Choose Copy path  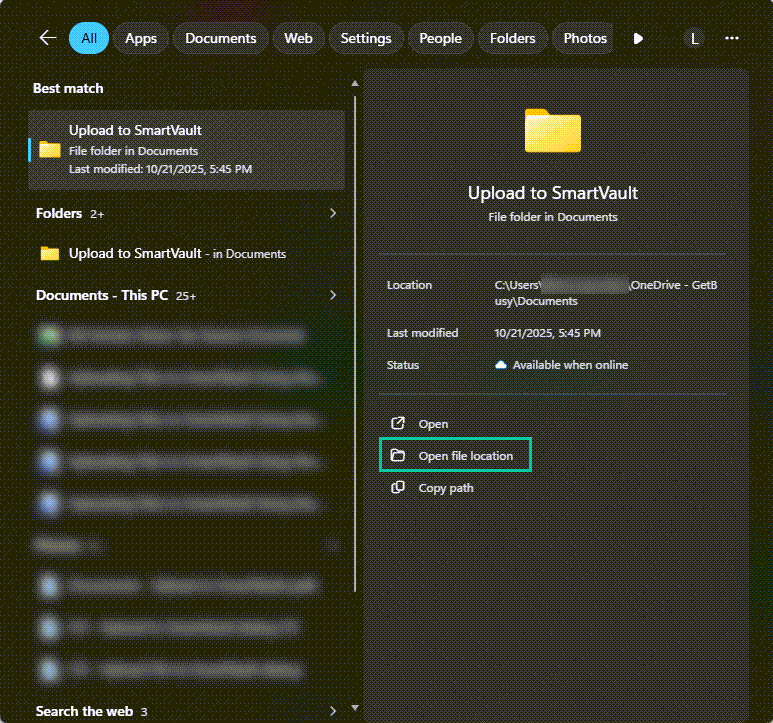click(446, 488)
